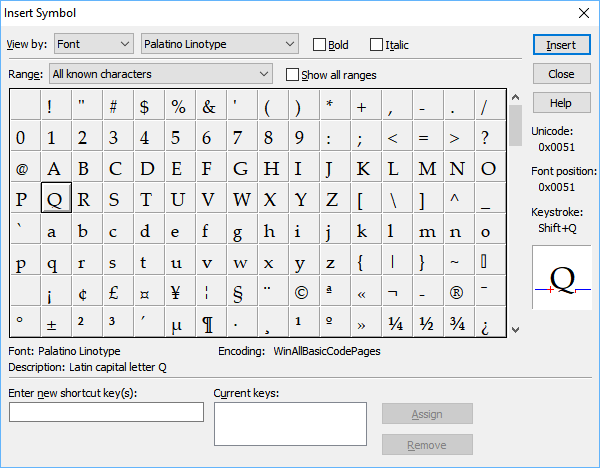This screenshot has height=468, width=600.
Task: Check the Show all ranges option
Action: point(293,74)
